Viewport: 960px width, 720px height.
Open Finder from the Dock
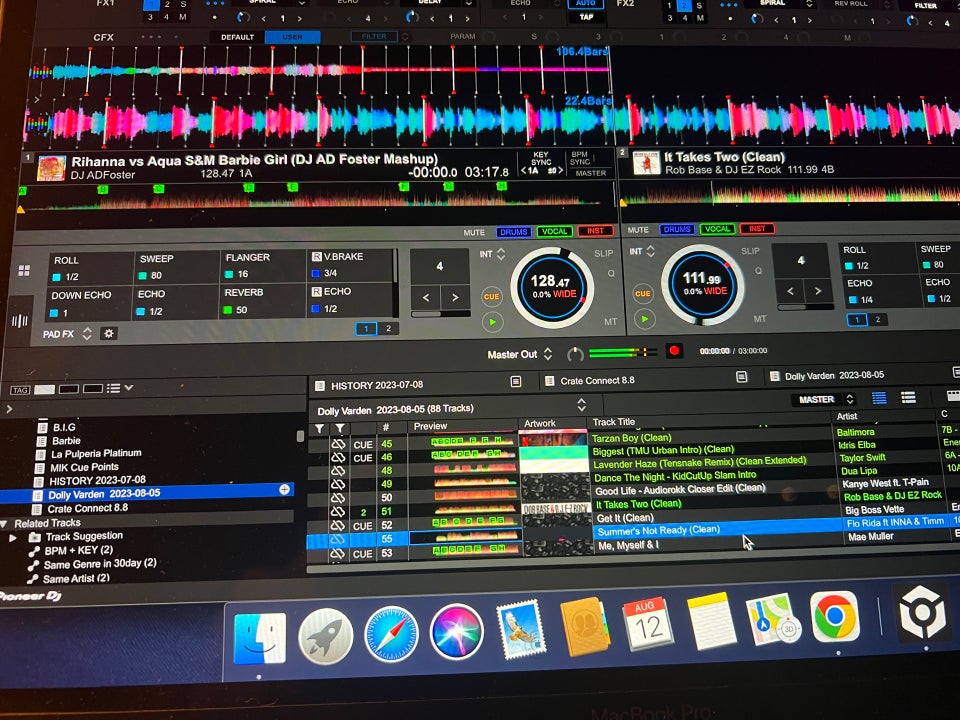click(260, 639)
